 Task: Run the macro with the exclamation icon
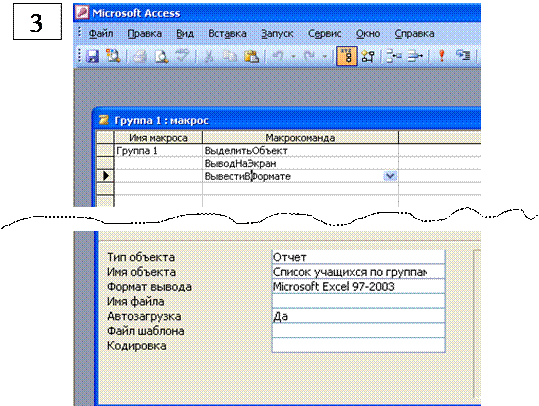pyautogui.click(x=442, y=56)
